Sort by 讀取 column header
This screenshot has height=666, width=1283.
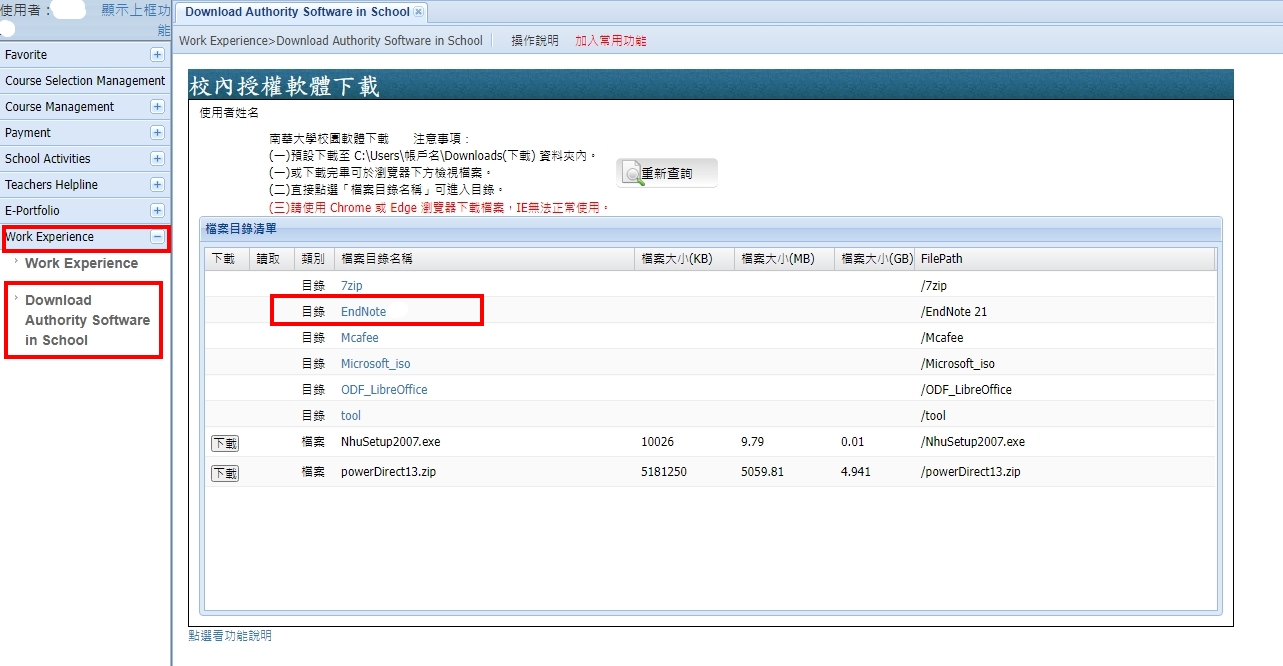[x=270, y=258]
